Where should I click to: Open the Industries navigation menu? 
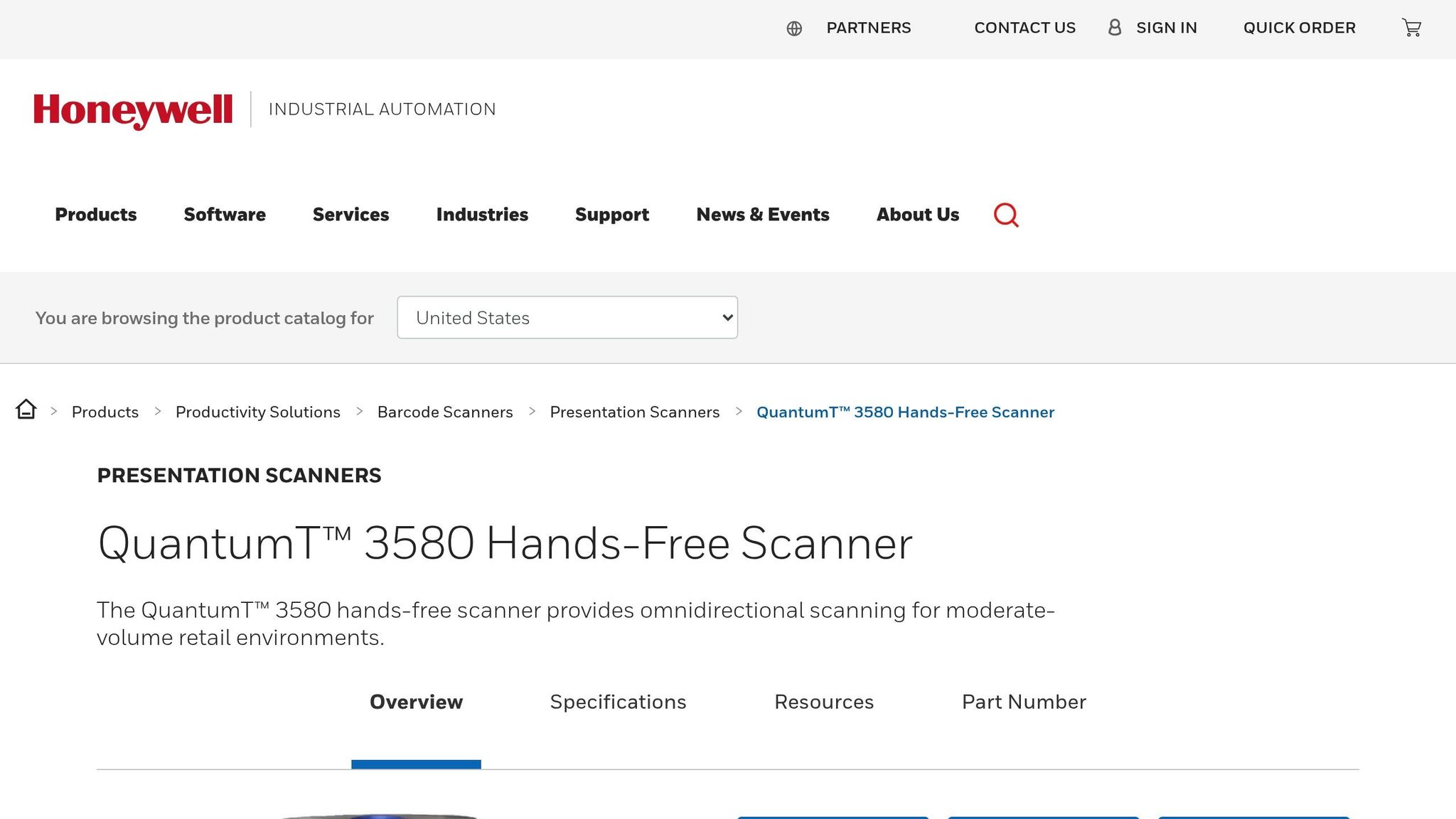pos(482,215)
